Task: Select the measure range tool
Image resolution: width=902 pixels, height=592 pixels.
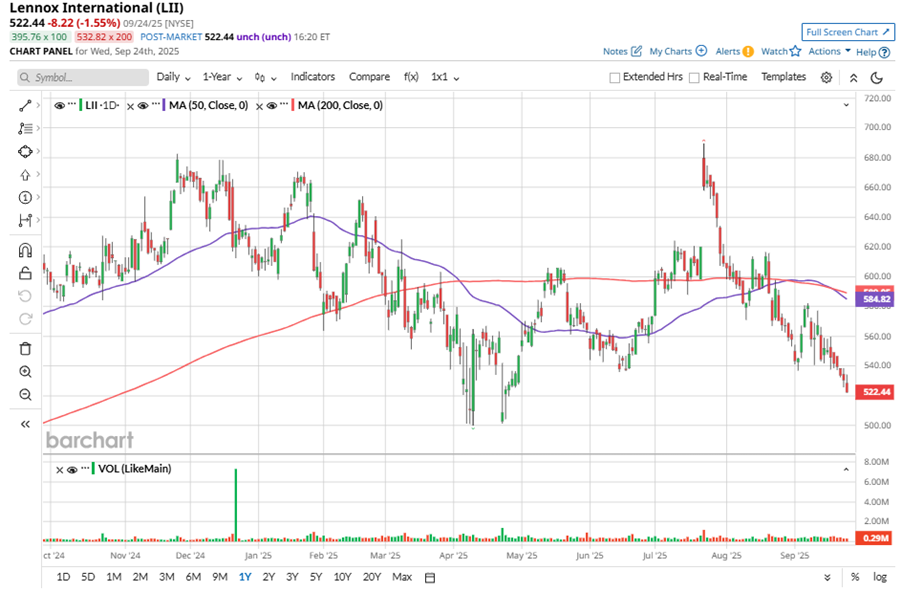Action: click(x=25, y=220)
